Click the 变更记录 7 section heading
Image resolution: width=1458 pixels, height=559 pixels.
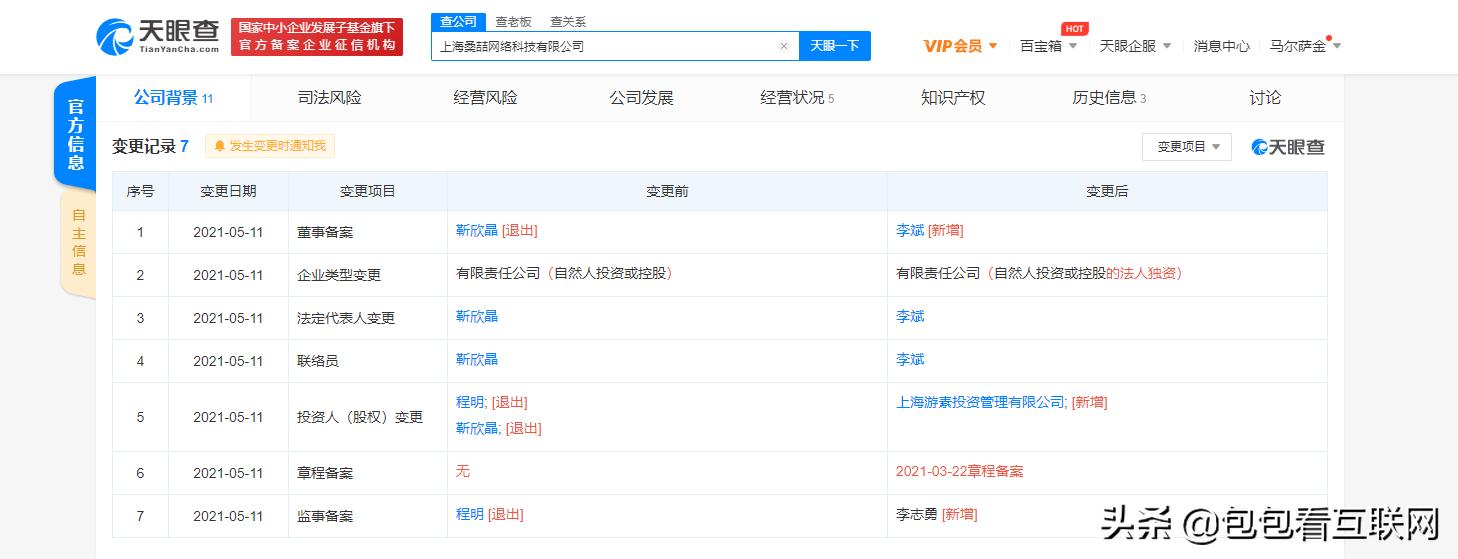(x=150, y=146)
